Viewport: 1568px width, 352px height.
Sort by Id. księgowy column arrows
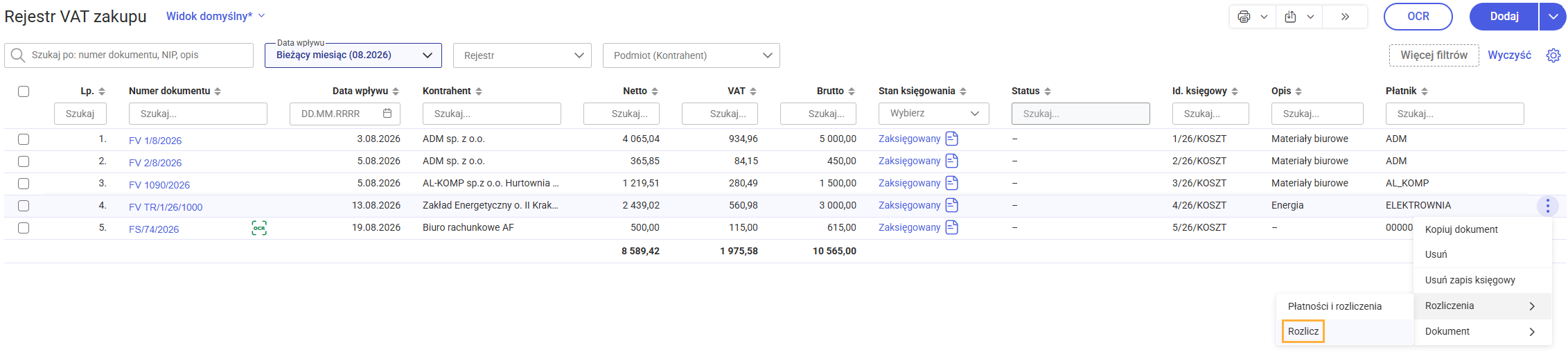pos(1235,91)
